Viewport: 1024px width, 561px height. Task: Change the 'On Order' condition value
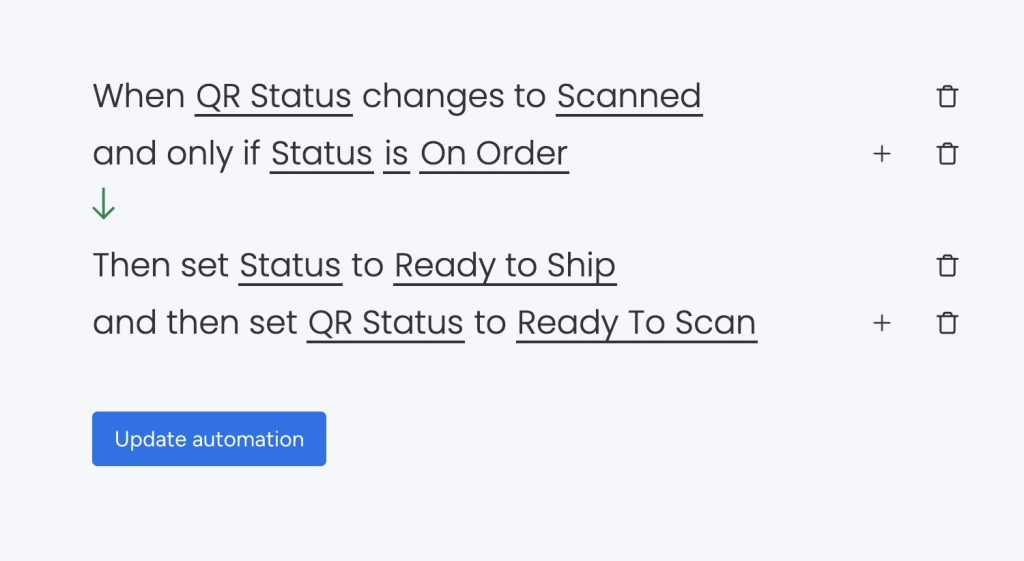494,154
